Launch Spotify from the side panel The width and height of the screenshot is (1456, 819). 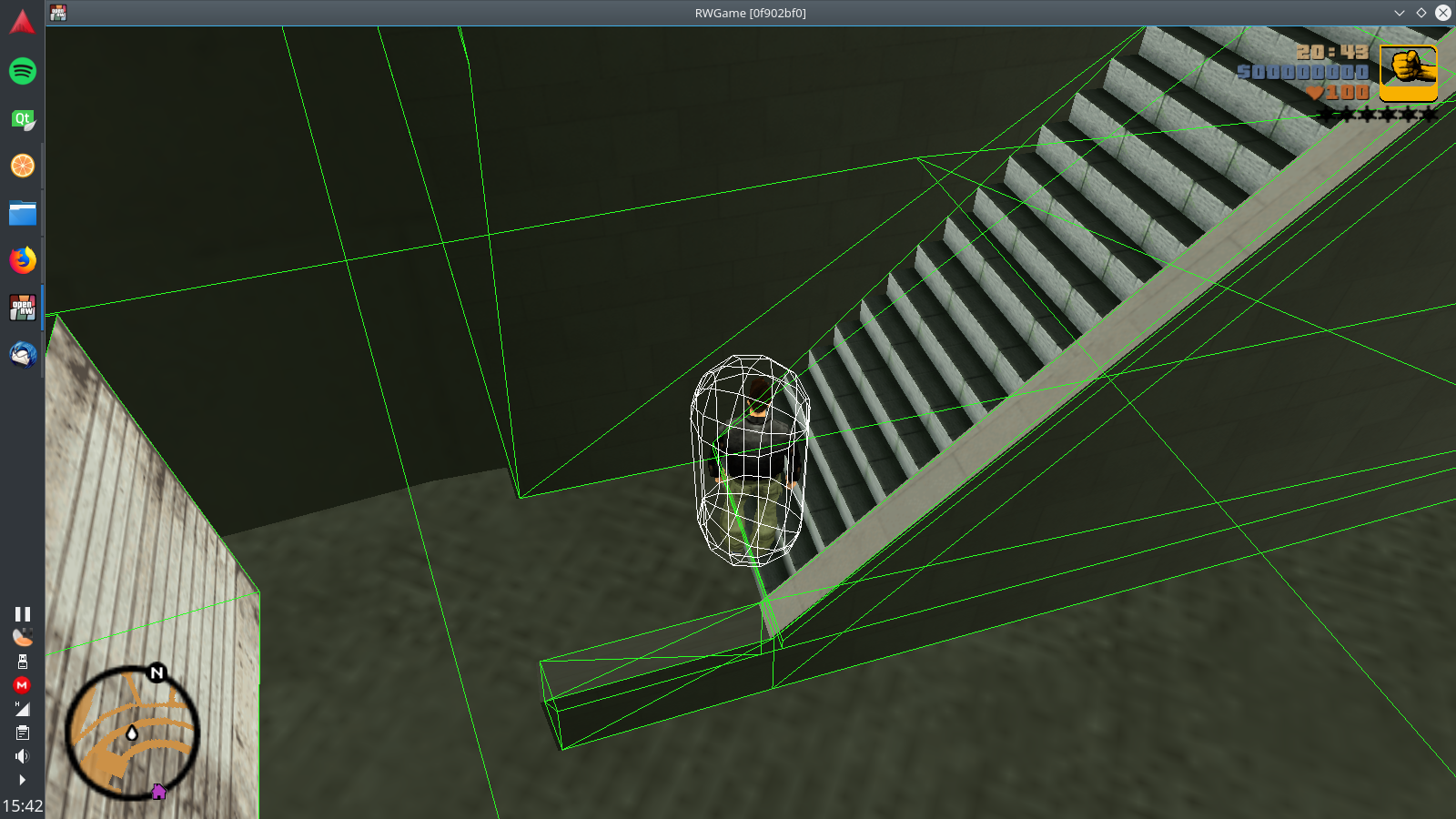coord(22,71)
